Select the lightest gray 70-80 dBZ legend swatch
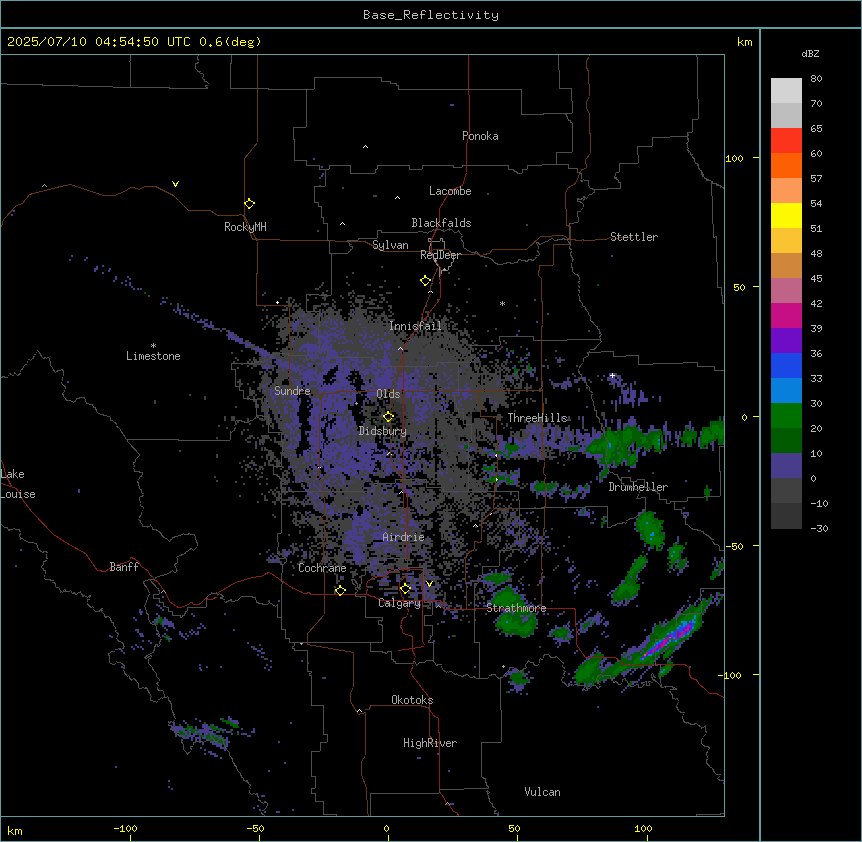This screenshot has height=842, width=862. point(786,91)
